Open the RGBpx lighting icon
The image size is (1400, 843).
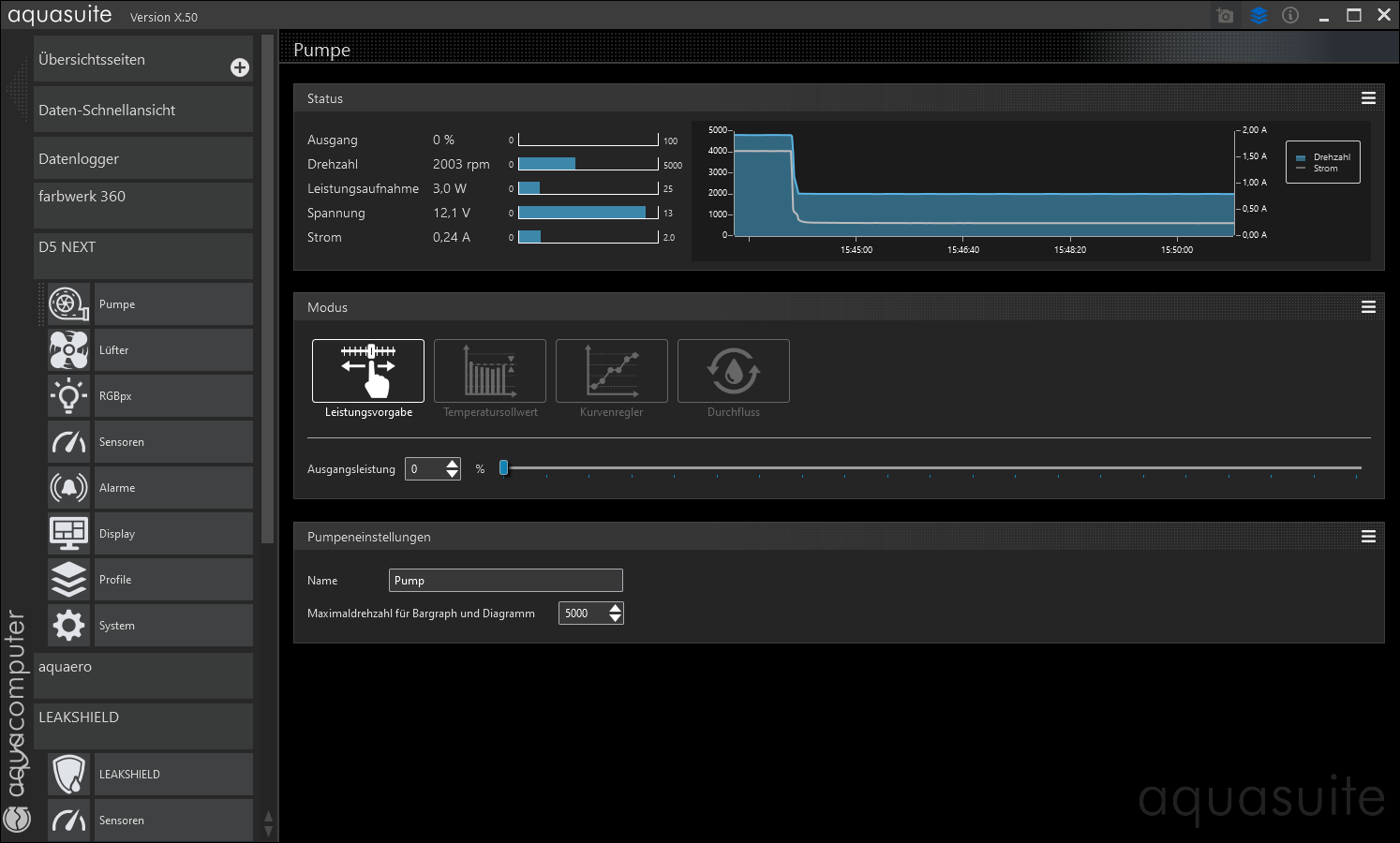coord(68,396)
